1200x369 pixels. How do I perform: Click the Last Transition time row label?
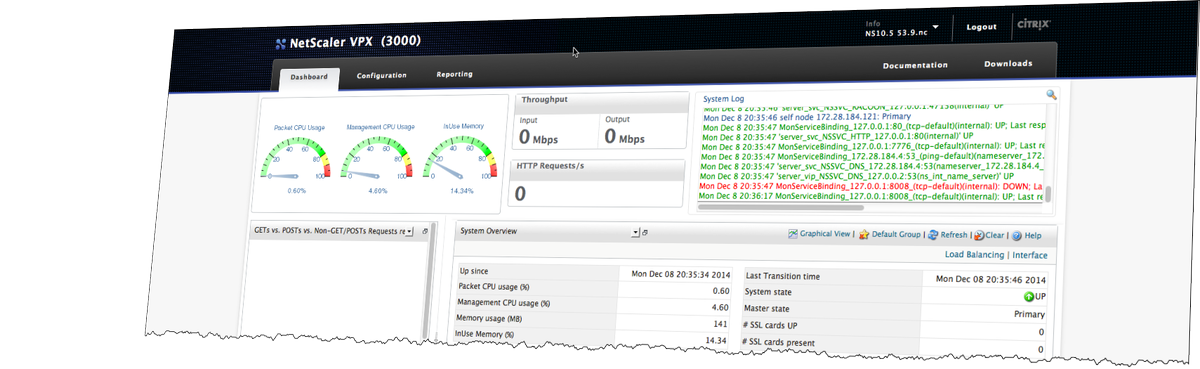point(783,276)
